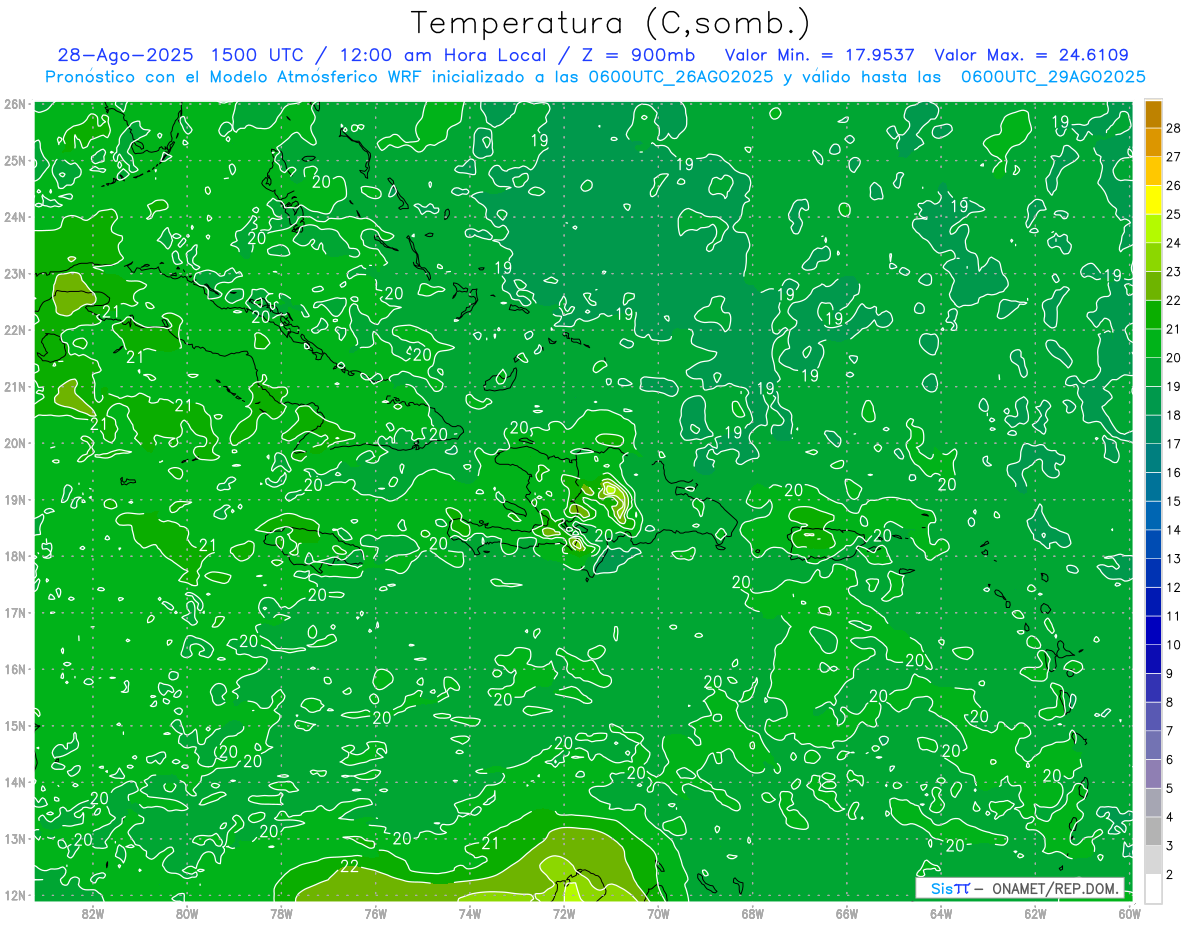Screen dimensions: 1200x927
Task: Click the latitude axis label 17N
Action: pos(13,613)
